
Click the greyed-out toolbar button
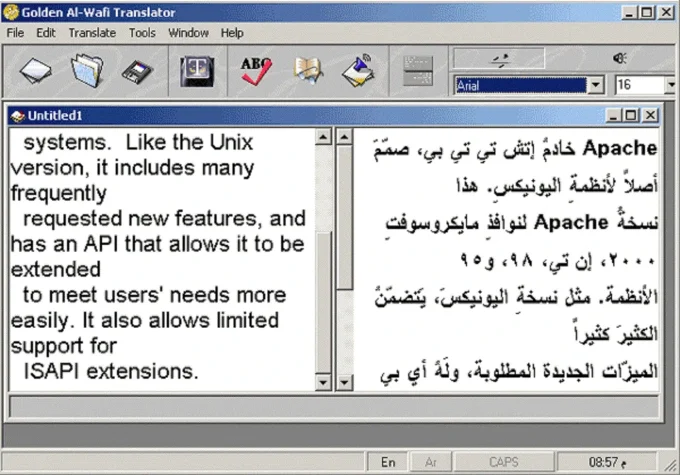click(x=419, y=70)
